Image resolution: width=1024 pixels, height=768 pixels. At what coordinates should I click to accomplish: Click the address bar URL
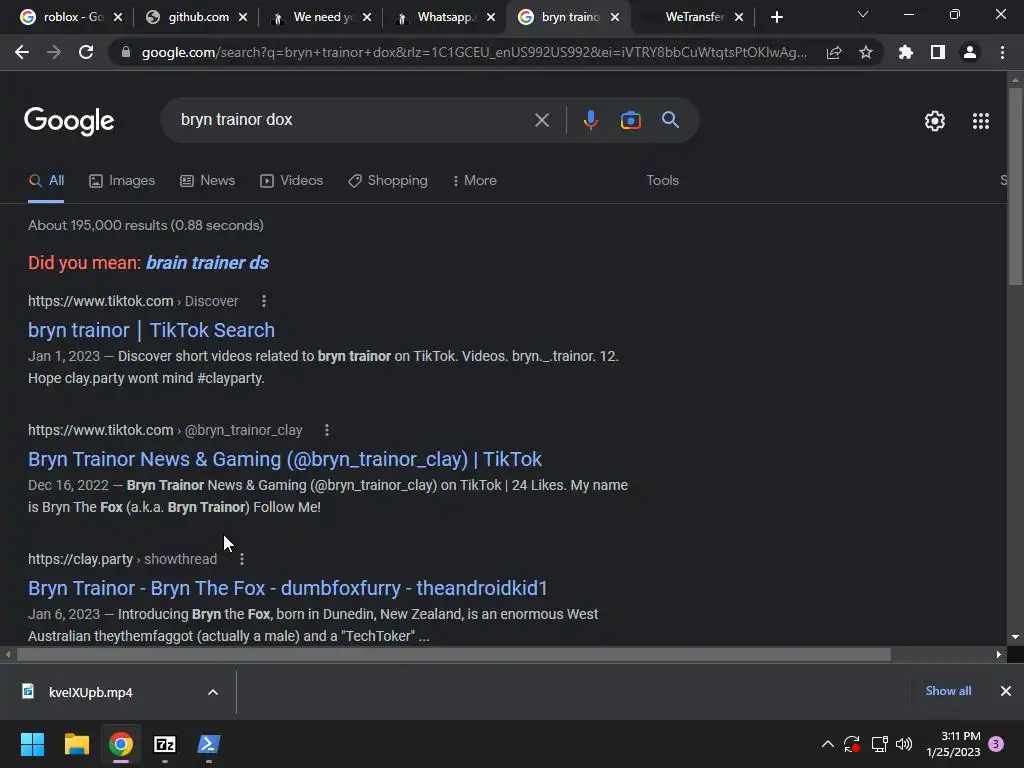[x=474, y=52]
